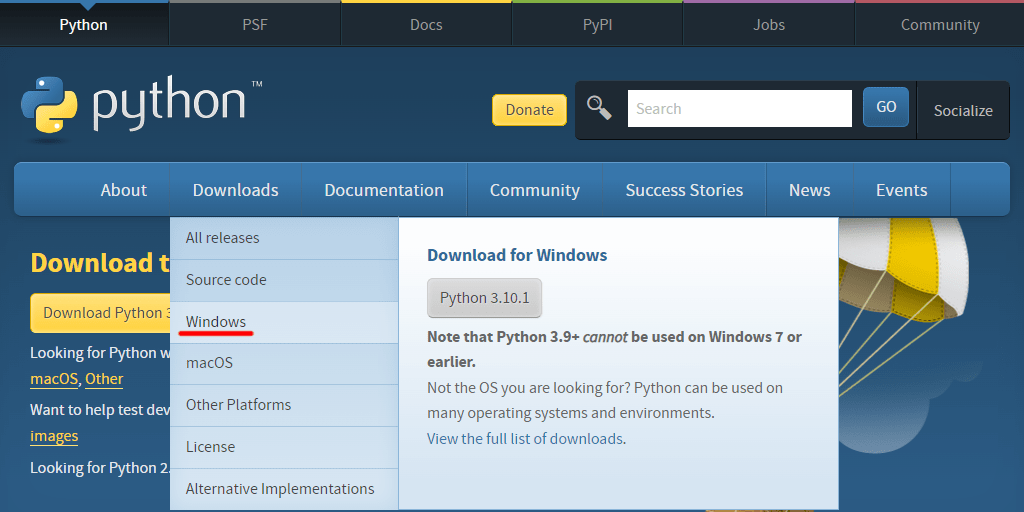Select macOS in Downloads menu
The image size is (1024, 512).
(x=209, y=363)
